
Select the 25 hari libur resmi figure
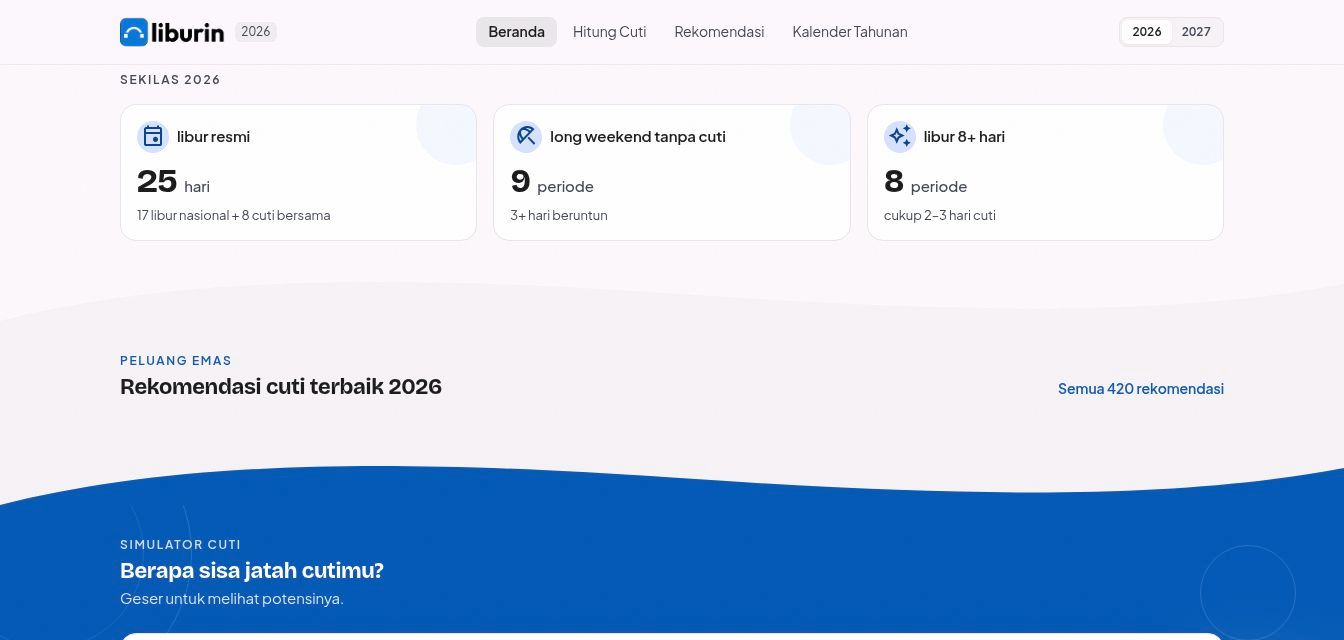click(x=173, y=182)
